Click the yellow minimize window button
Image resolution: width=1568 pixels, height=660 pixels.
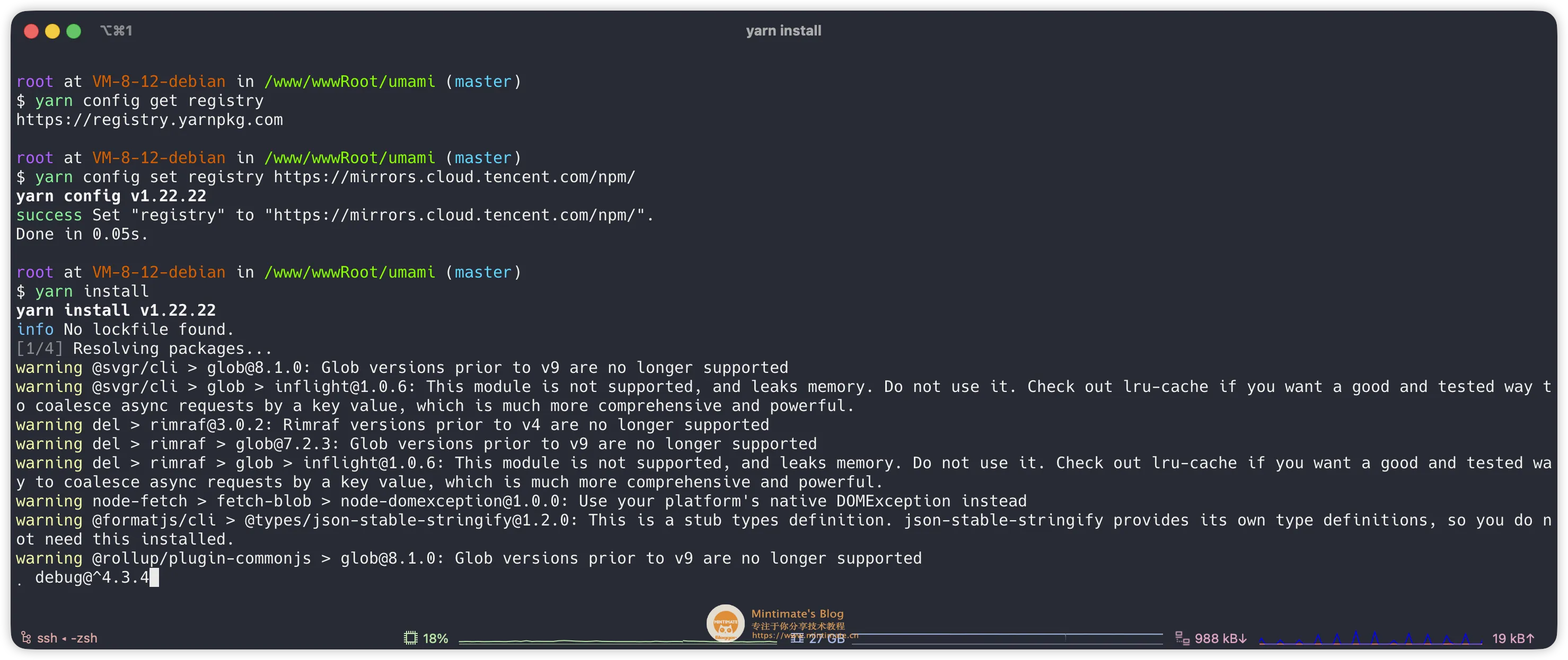(x=52, y=31)
